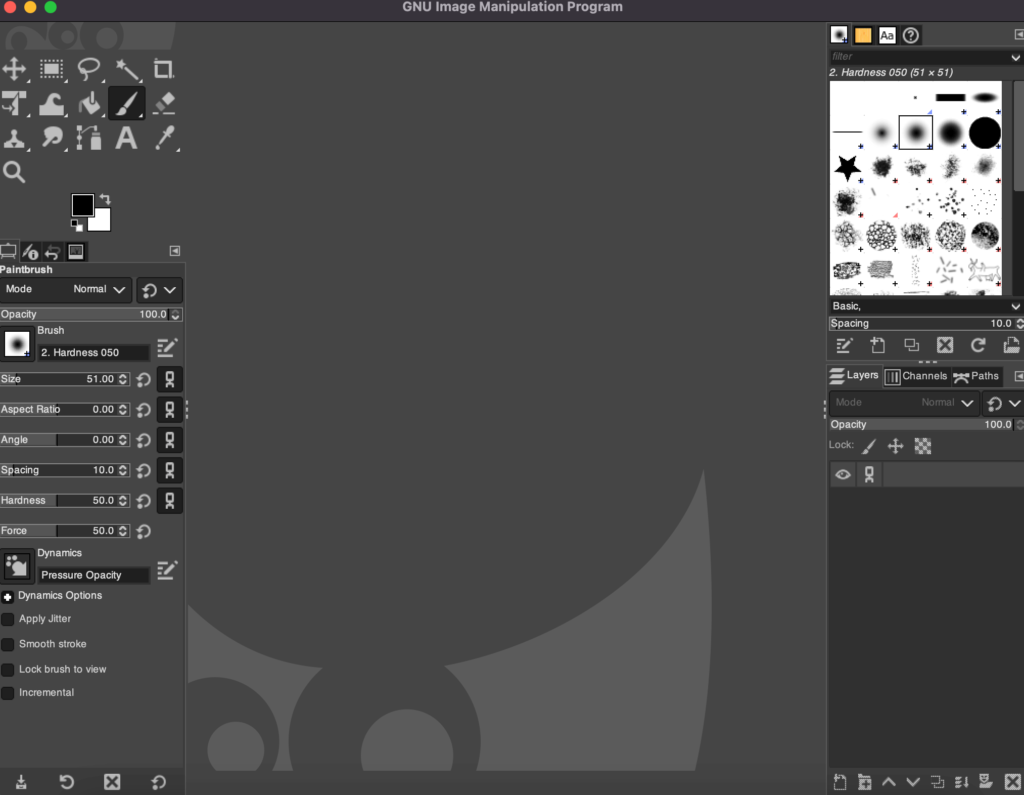
Task: Select the Crop tool
Action: point(162,69)
